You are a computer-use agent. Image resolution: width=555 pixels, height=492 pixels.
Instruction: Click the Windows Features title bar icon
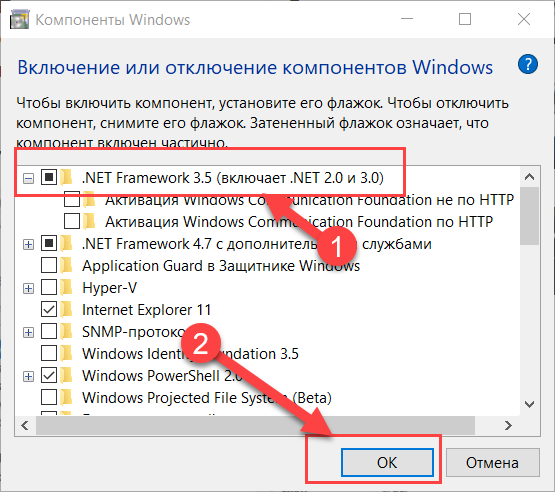pyautogui.click(x=19, y=19)
